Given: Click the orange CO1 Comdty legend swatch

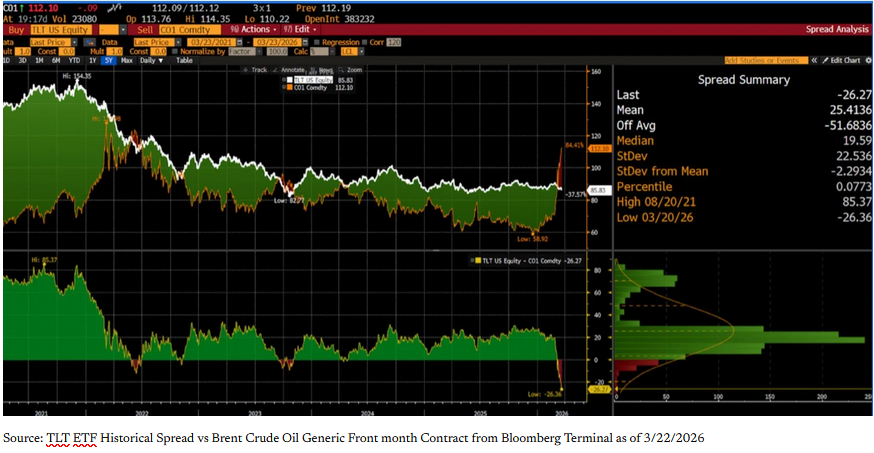Looking at the screenshot, I should click(x=290, y=87).
